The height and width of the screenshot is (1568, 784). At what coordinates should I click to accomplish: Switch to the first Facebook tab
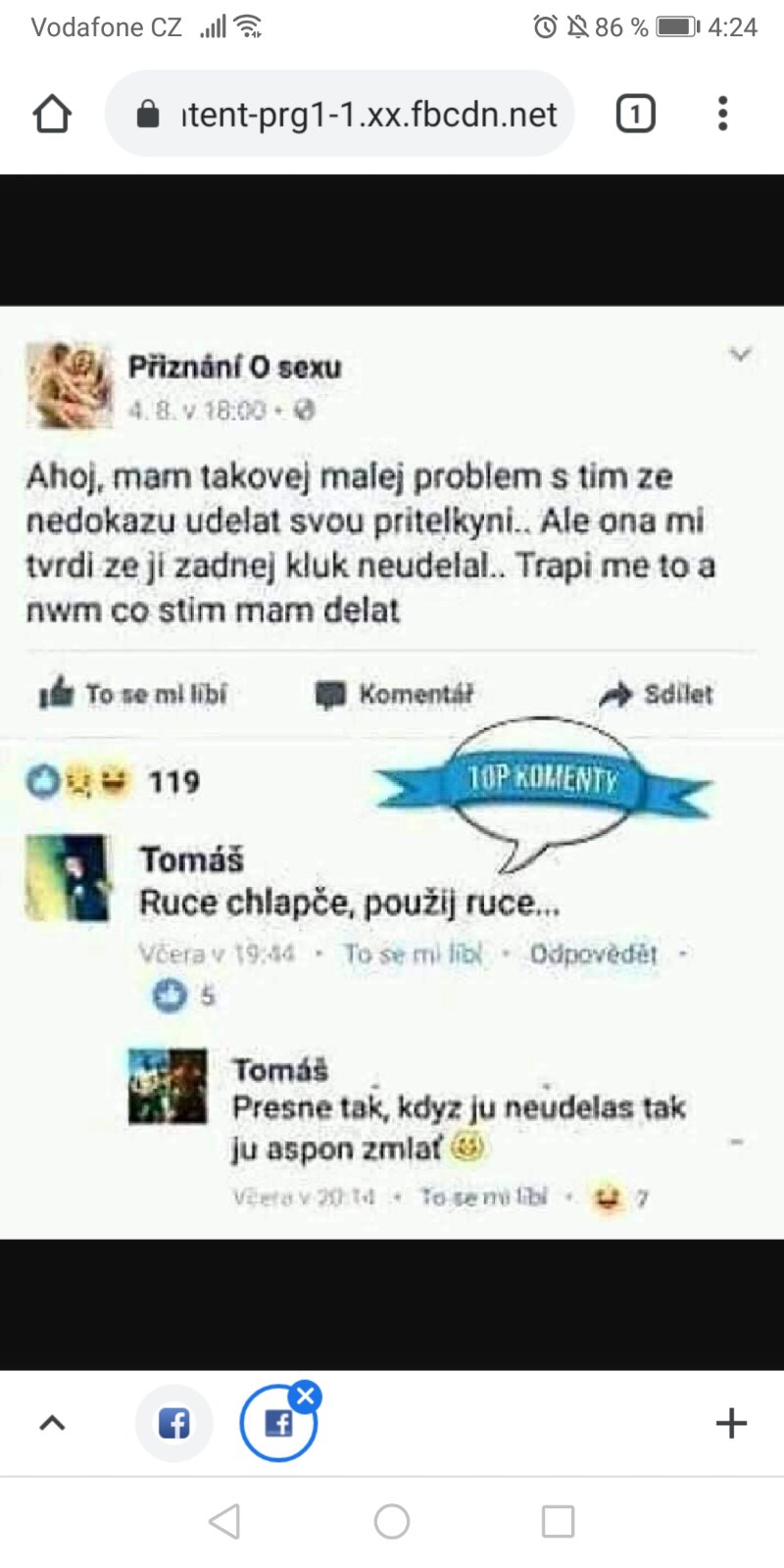174,1423
